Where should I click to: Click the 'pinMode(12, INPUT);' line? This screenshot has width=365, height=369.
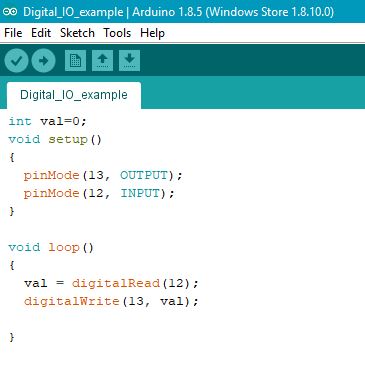point(99,193)
